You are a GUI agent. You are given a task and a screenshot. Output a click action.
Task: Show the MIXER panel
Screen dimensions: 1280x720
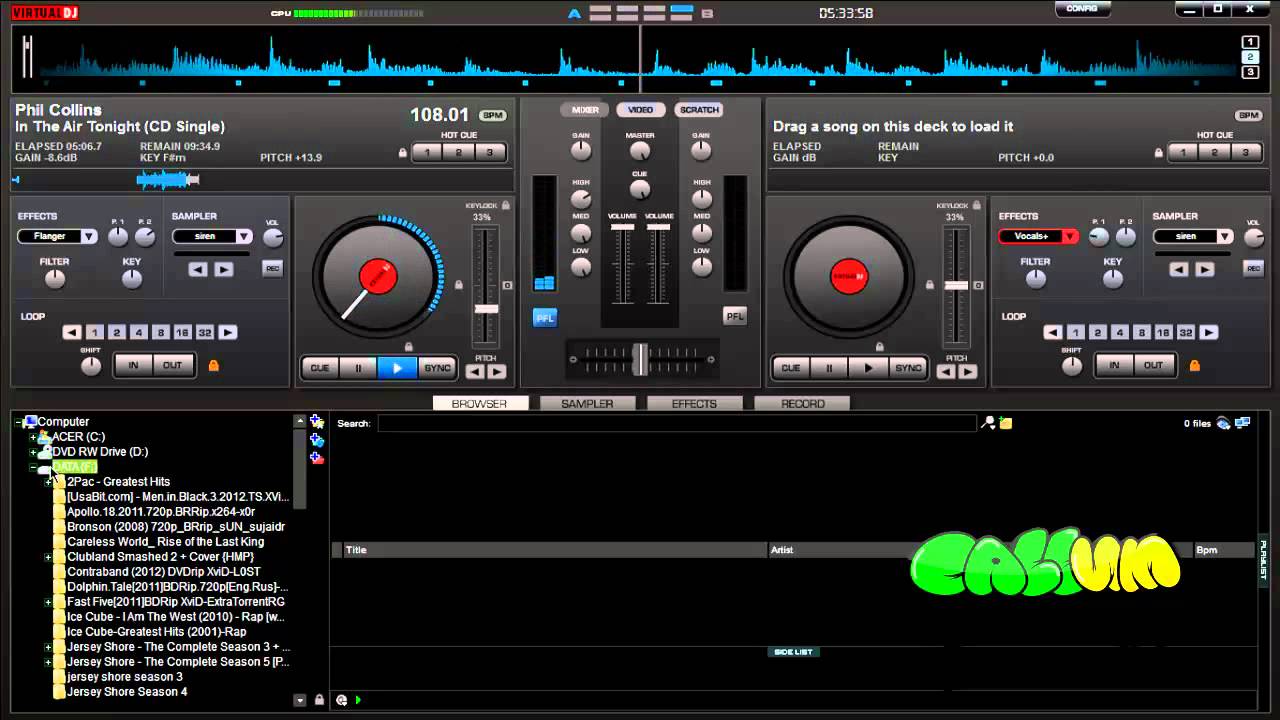point(585,110)
